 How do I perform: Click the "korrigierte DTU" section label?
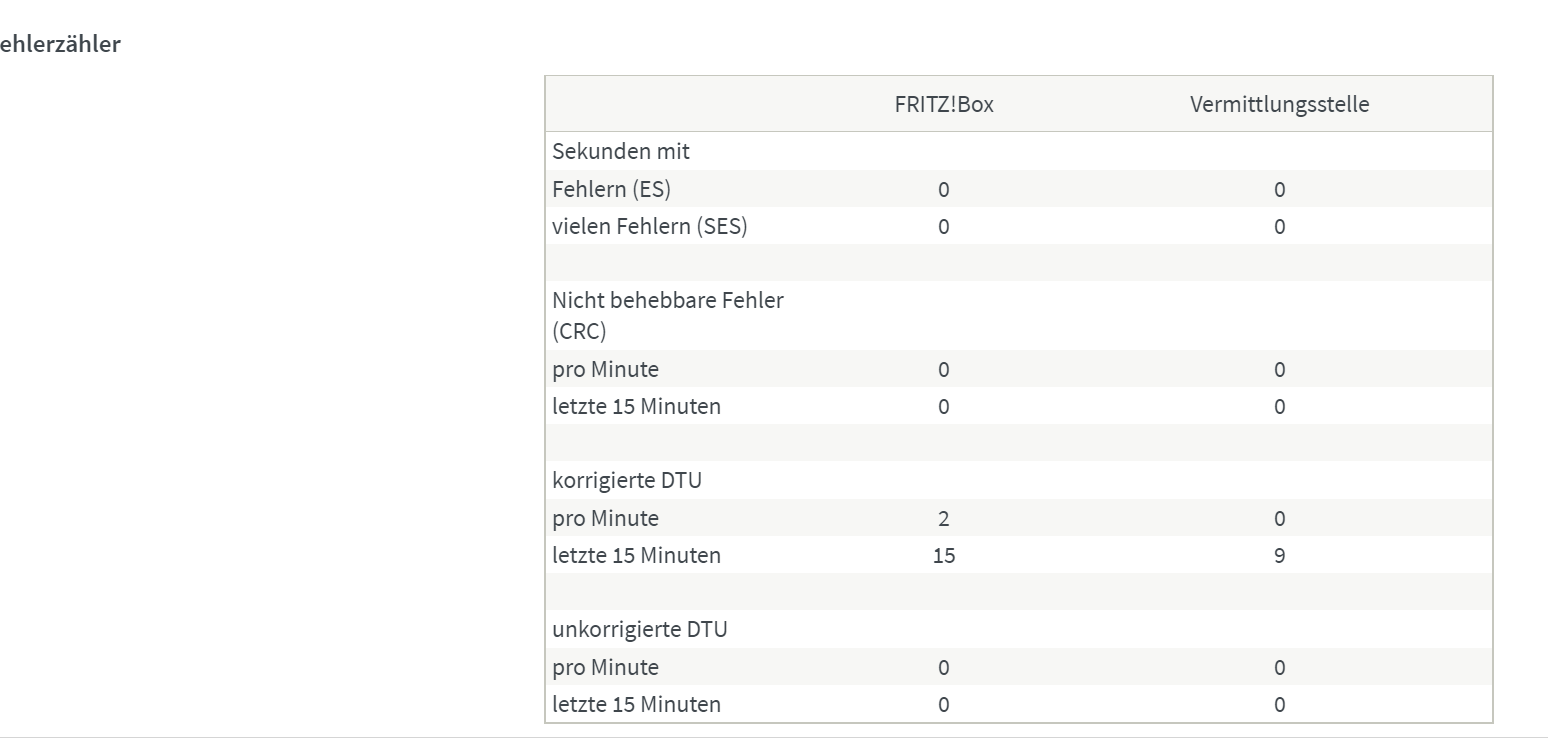point(627,480)
